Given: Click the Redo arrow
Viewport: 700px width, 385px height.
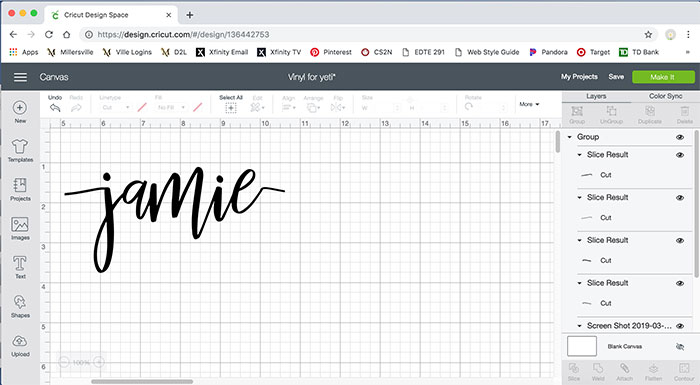Looking at the screenshot, I should point(76,108).
